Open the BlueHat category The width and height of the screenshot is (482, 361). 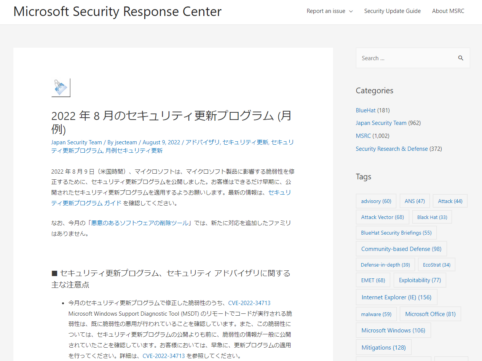click(x=366, y=110)
